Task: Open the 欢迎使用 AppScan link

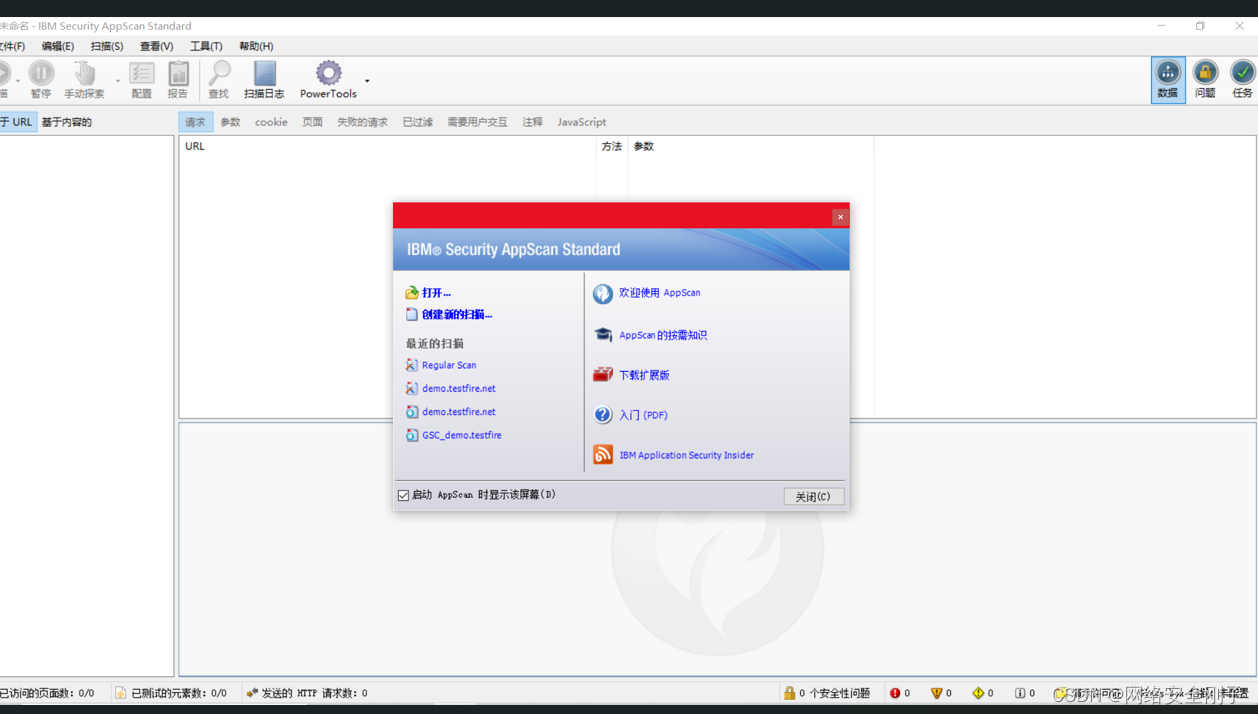Action: click(659, 293)
